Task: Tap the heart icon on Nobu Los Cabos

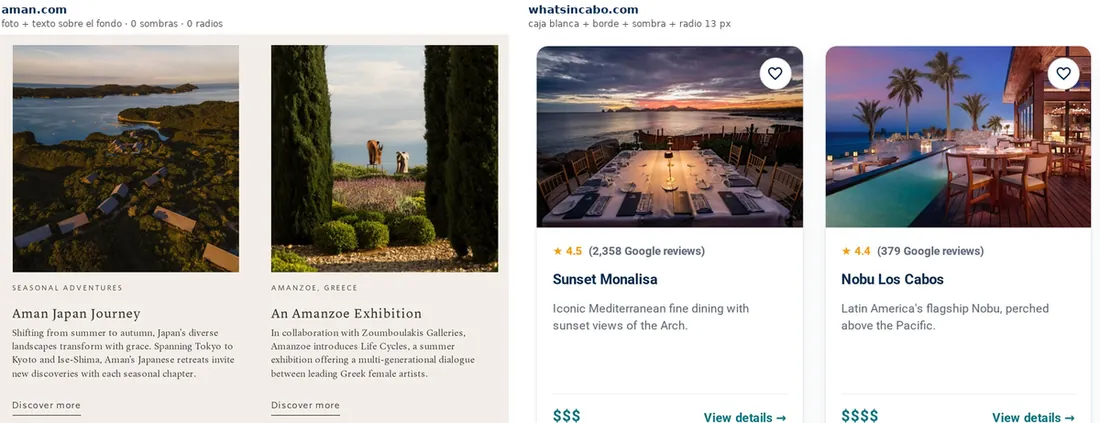Action: click(x=1064, y=74)
